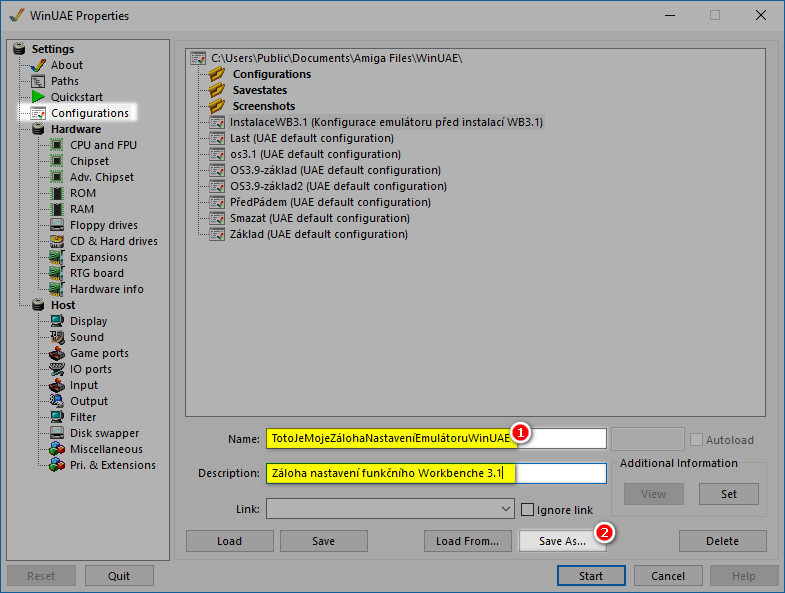The width and height of the screenshot is (785, 593).
Task: Focus the Name input field
Action: click(x=436, y=439)
